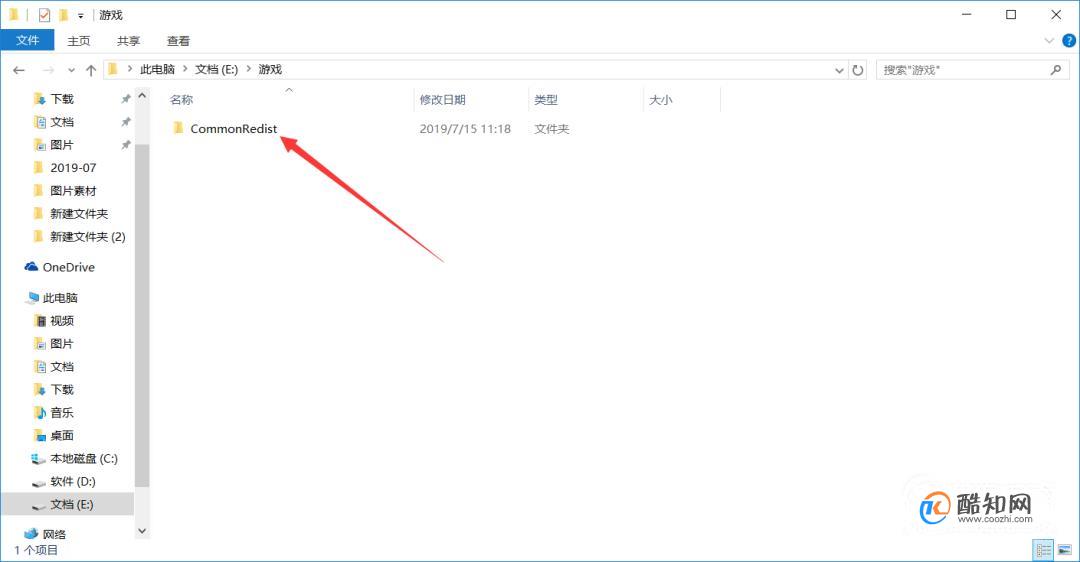Open 图片 under 此电脑
Viewport: 1080px width, 562px height.
point(62,344)
